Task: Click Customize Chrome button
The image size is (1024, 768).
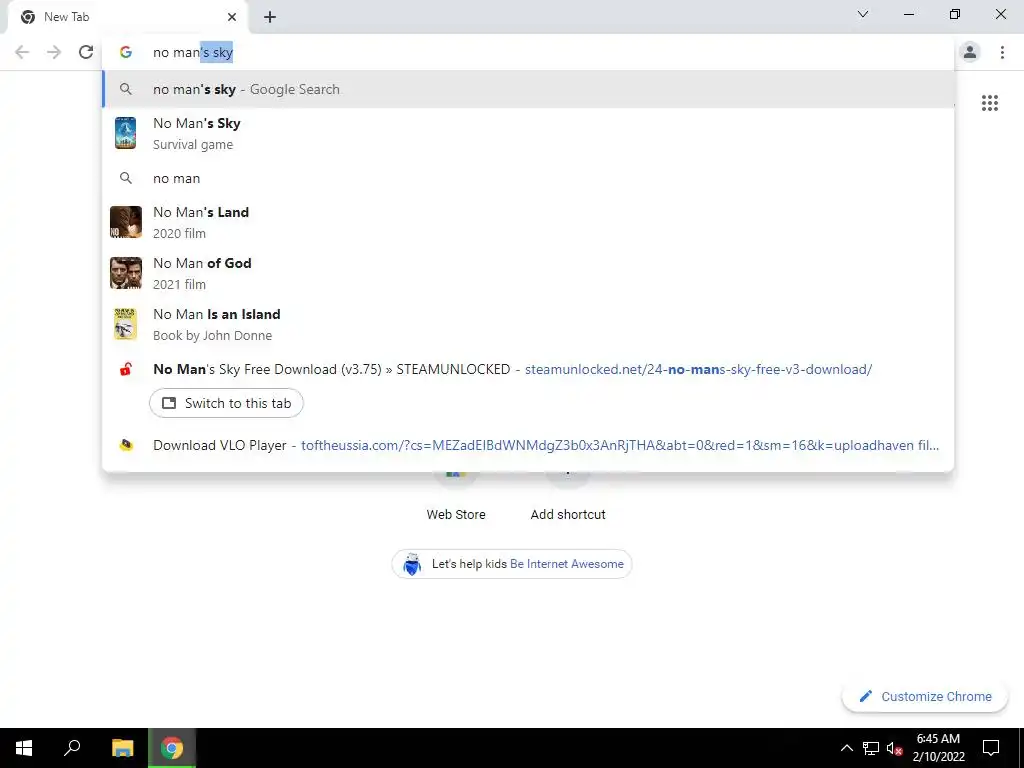Action: pyautogui.click(x=924, y=696)
